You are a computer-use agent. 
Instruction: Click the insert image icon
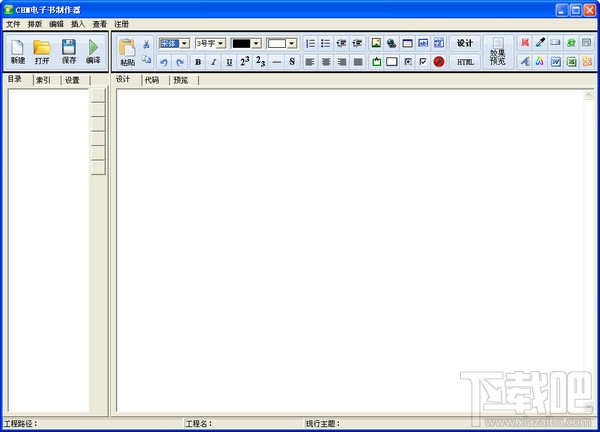[376, 43]
